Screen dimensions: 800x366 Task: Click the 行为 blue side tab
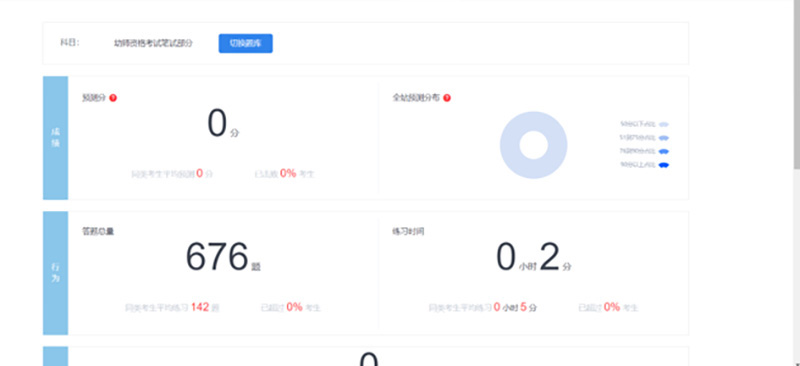[55, 273]
